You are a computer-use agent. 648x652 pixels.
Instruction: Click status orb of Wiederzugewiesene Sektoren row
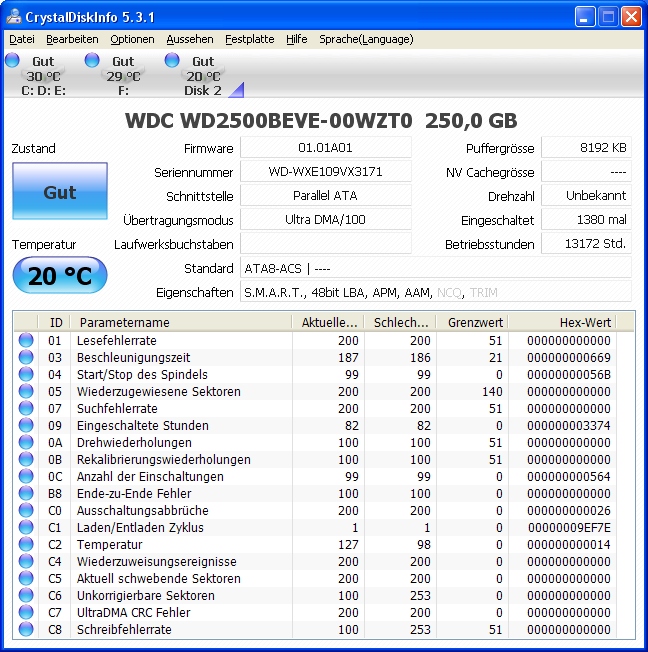point(26,391)
